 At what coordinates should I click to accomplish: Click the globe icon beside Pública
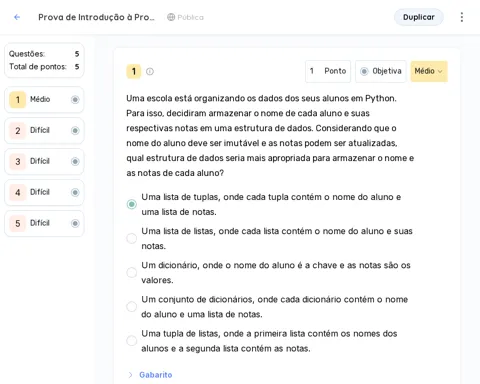coord(171,17)
